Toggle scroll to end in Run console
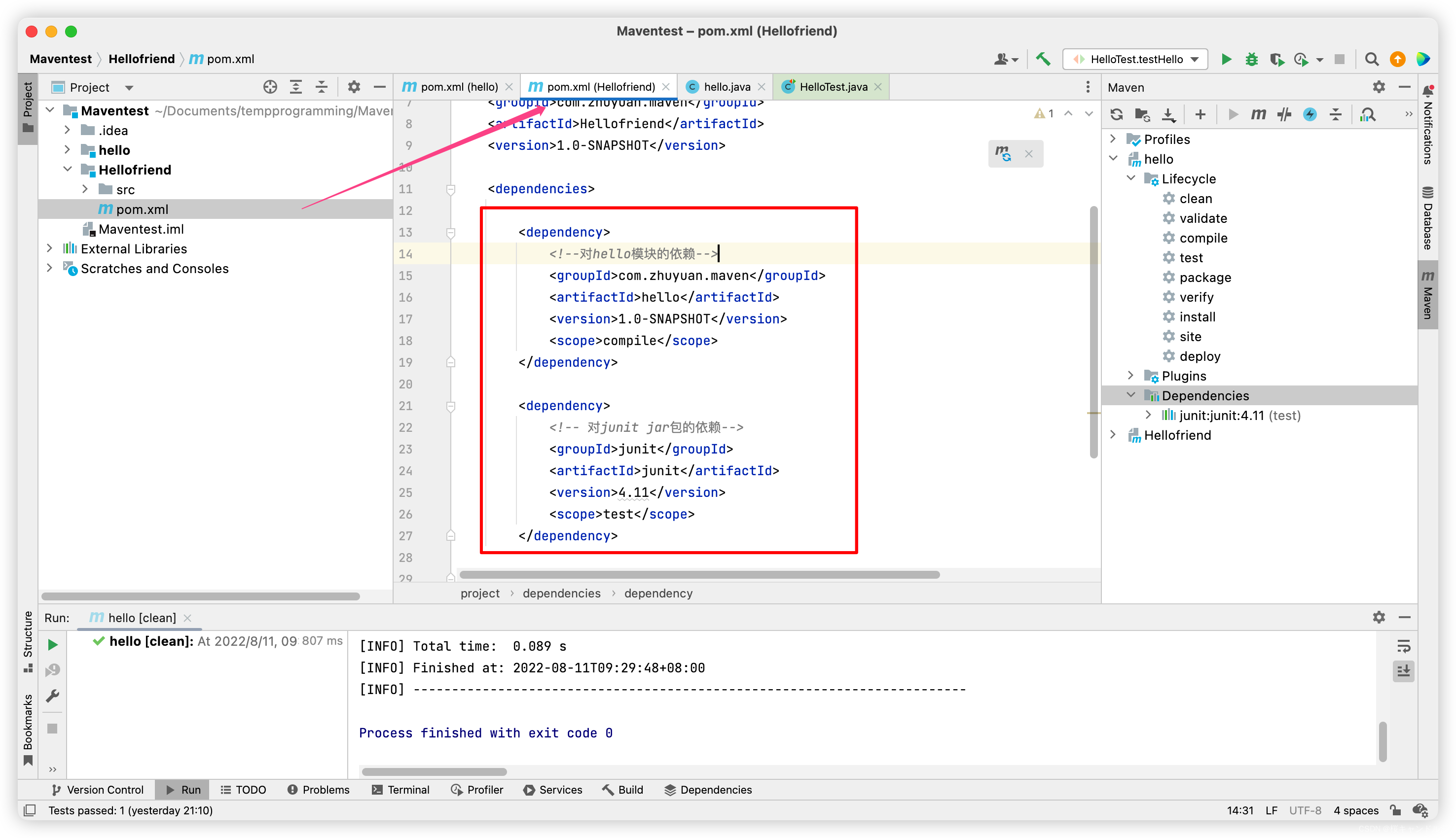 (x=1403, y=670)
